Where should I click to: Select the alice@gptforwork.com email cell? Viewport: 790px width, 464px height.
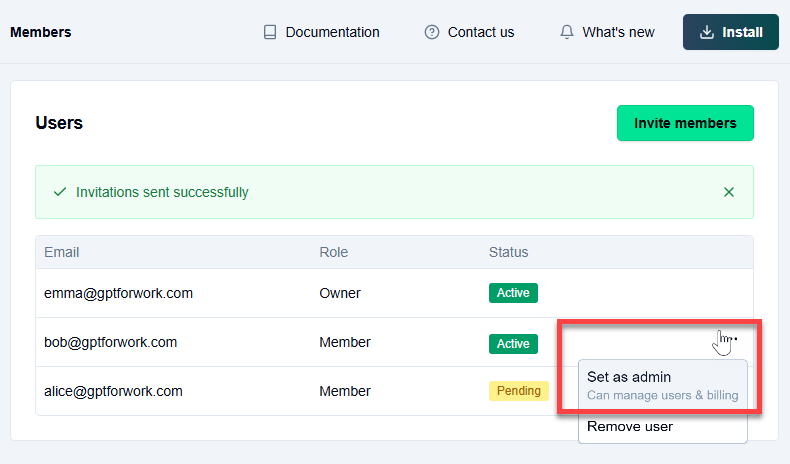click(x=113, y=391)
